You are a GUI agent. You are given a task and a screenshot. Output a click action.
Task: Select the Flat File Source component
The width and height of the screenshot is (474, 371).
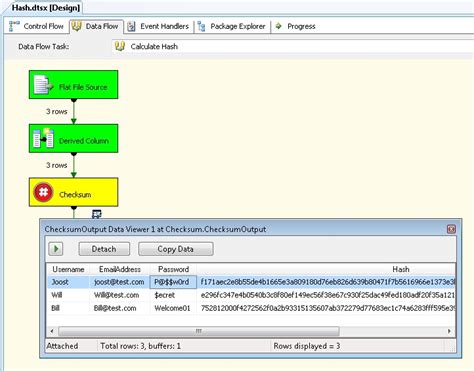[73, 84]
